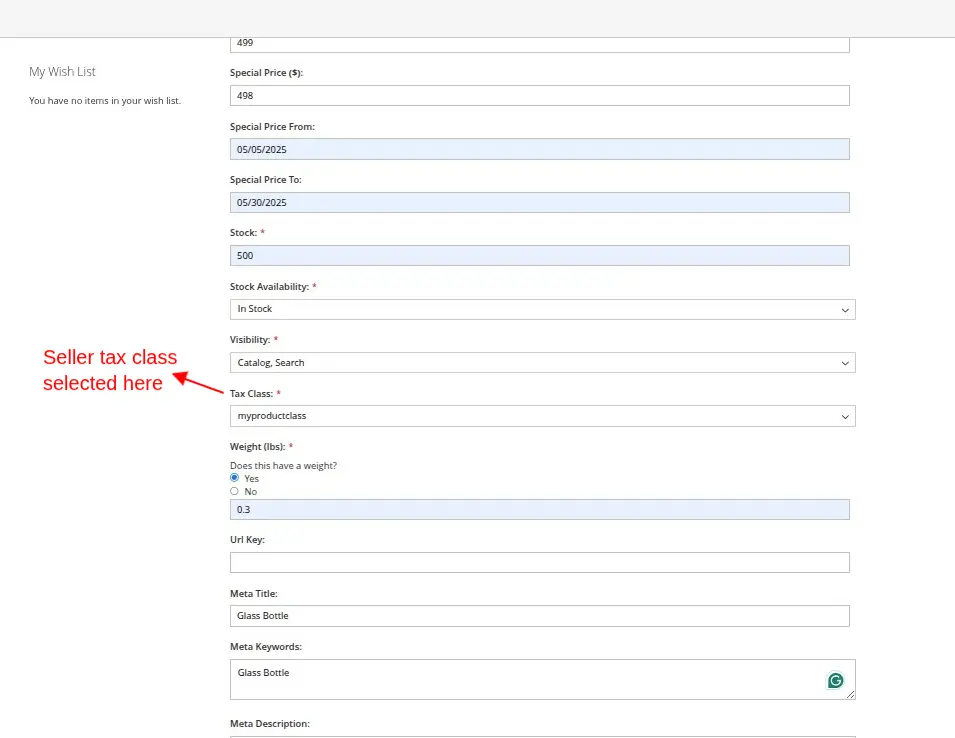Open the Stock Availability dropdown
955x738 pixels.
(542, 309)
